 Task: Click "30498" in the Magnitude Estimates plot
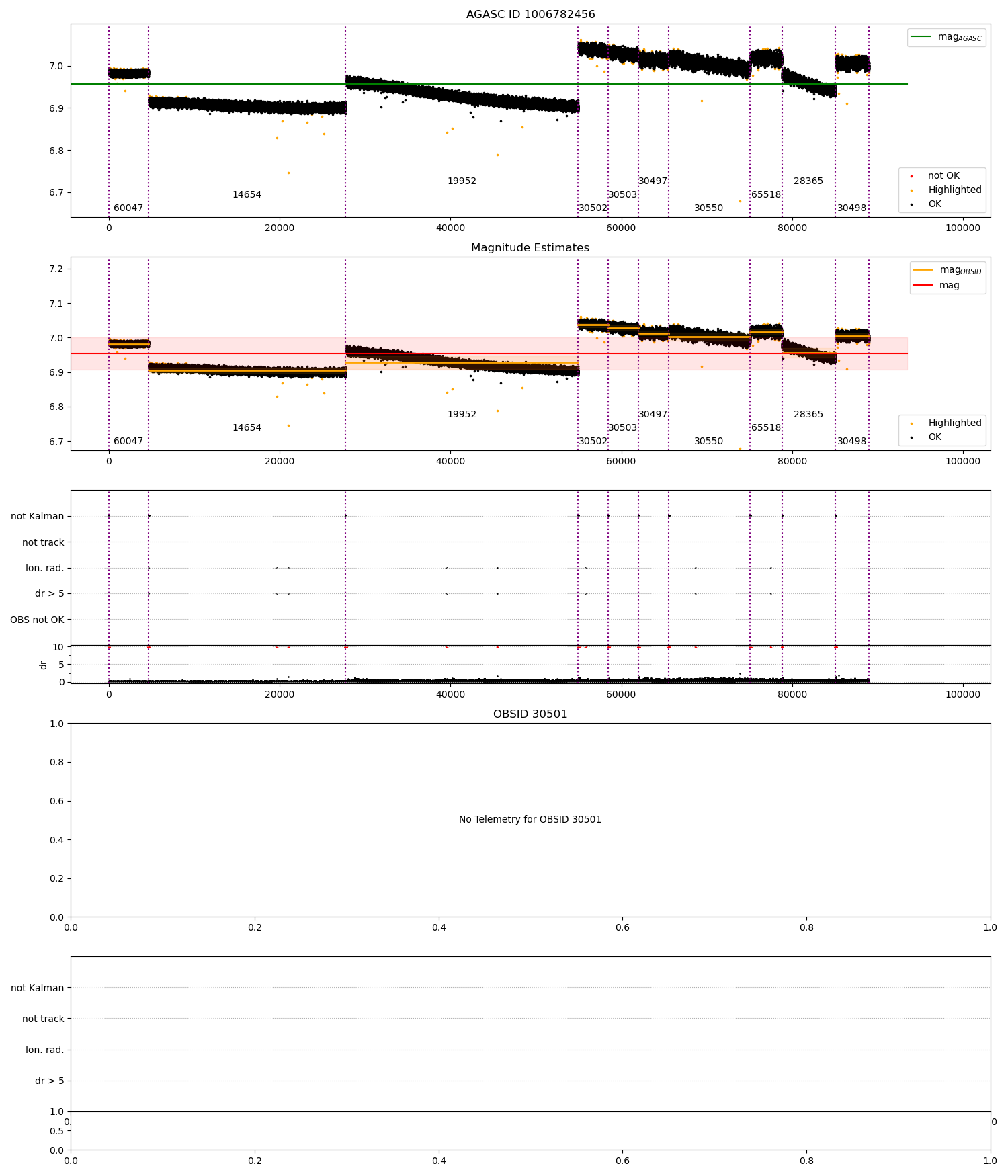coord(852,442)
